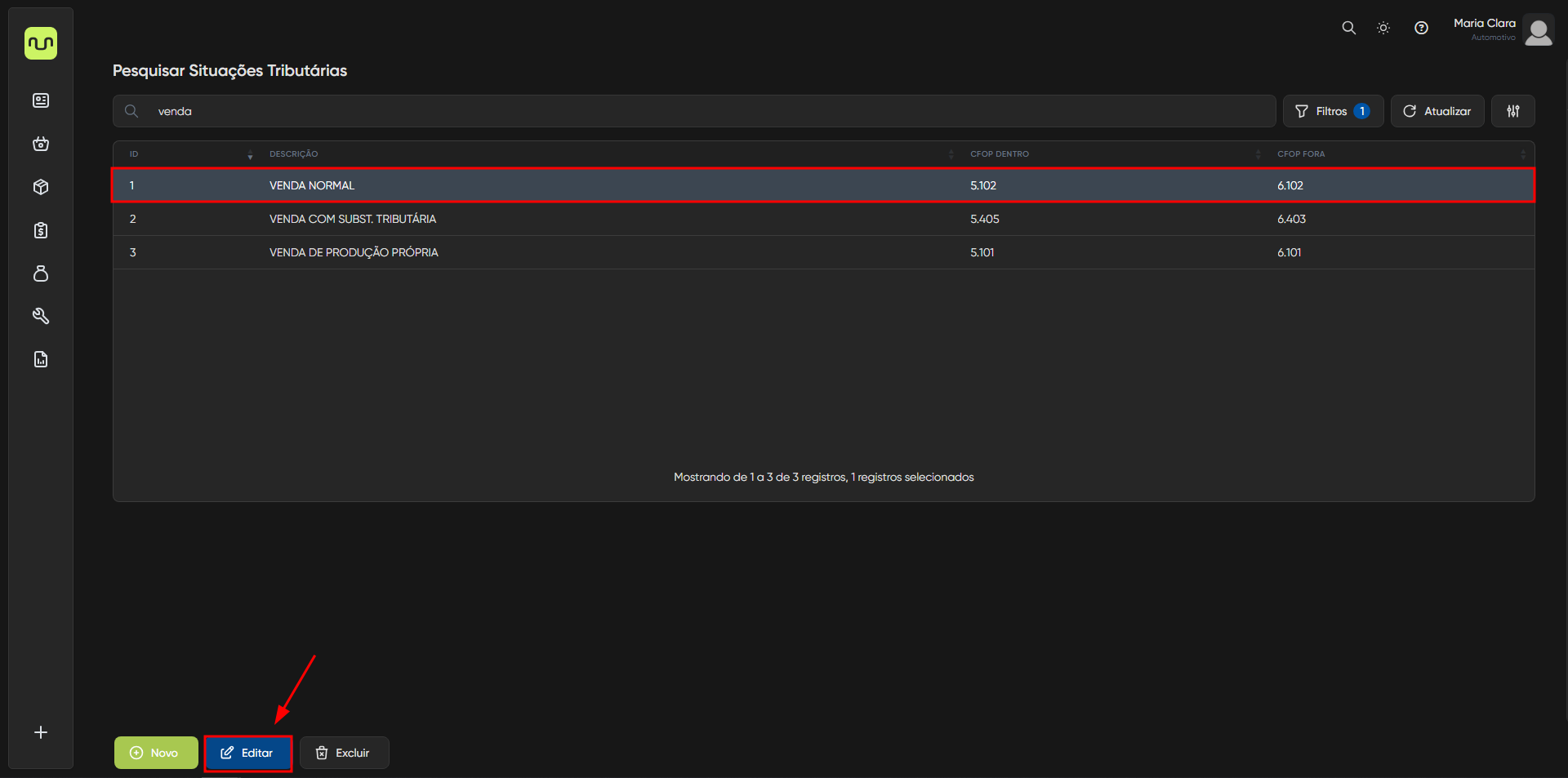Viewport: 1568px width, 778px height.
Task: Open the table column settings sliders button
Action: click(1512, 111)
